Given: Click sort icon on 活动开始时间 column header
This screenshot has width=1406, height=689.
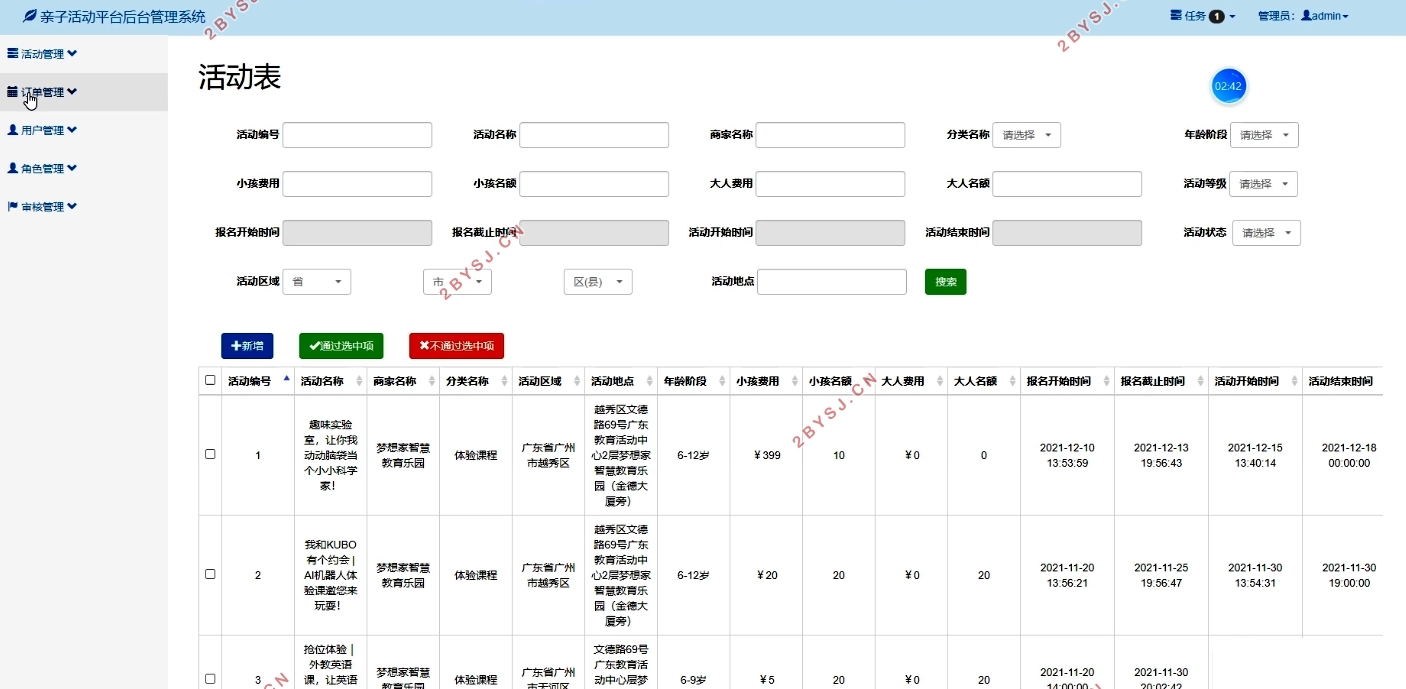Looking at the screenshot, I should click(1295, 381).
